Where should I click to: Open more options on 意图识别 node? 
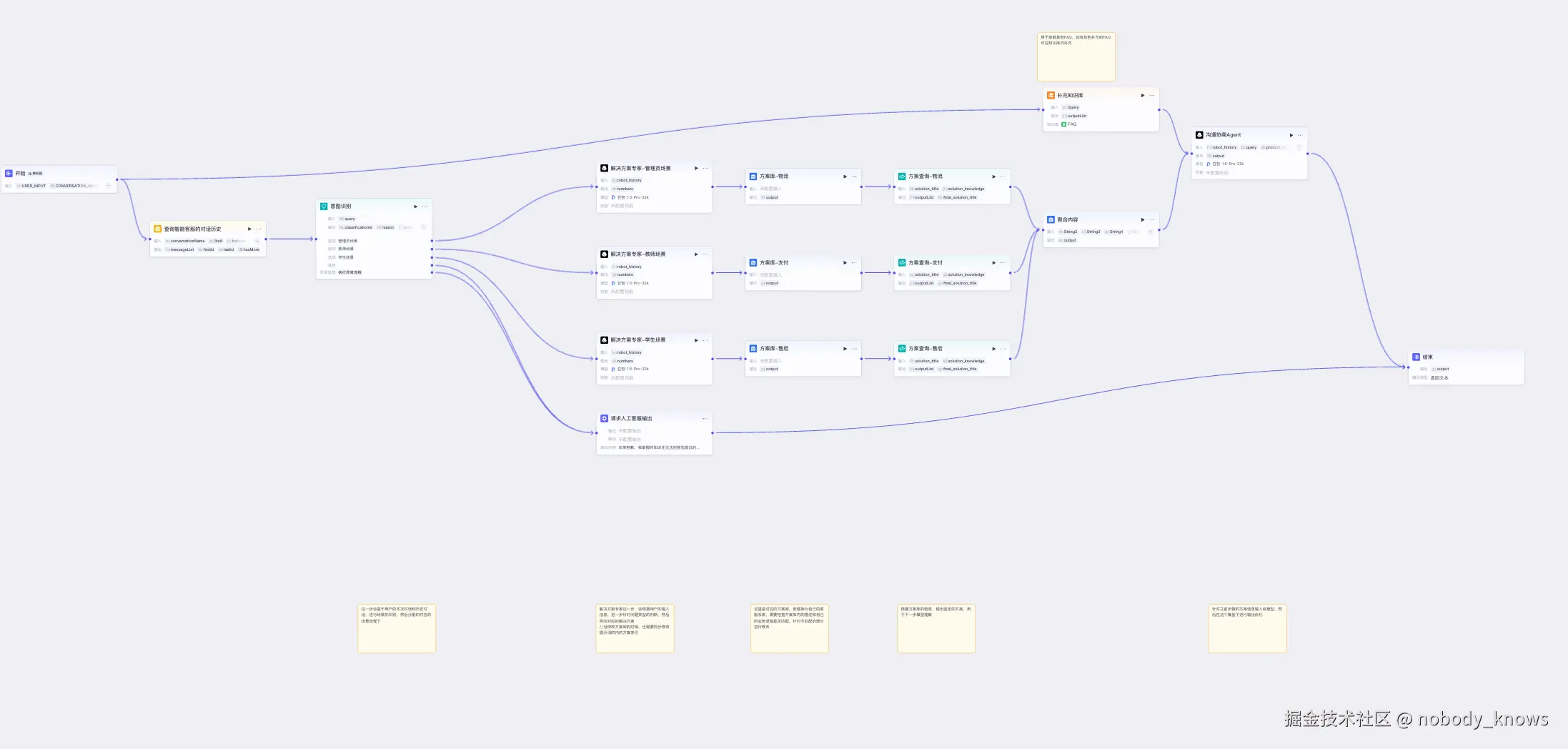[425, 207]
